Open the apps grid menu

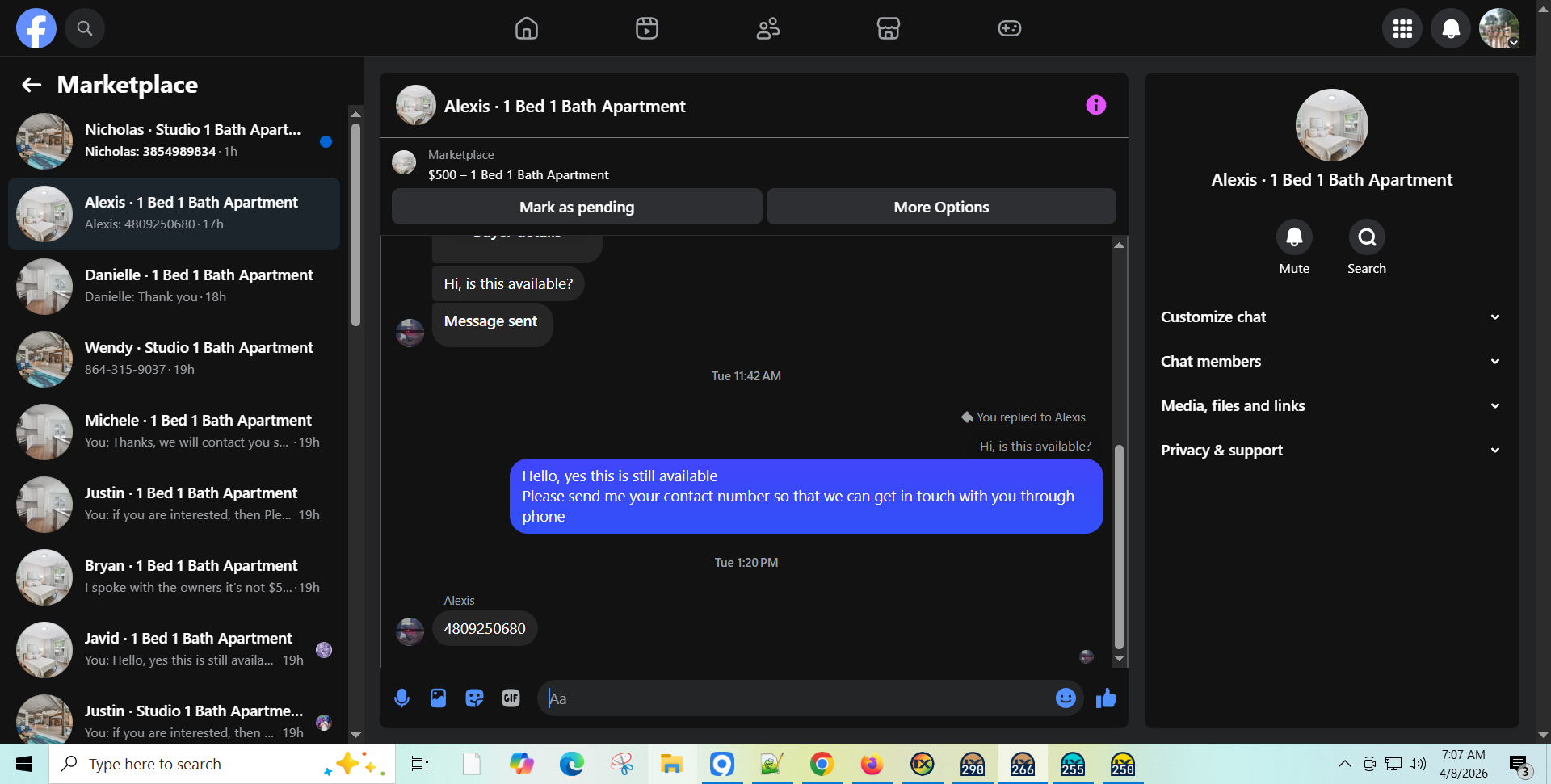click(1402, 28)
